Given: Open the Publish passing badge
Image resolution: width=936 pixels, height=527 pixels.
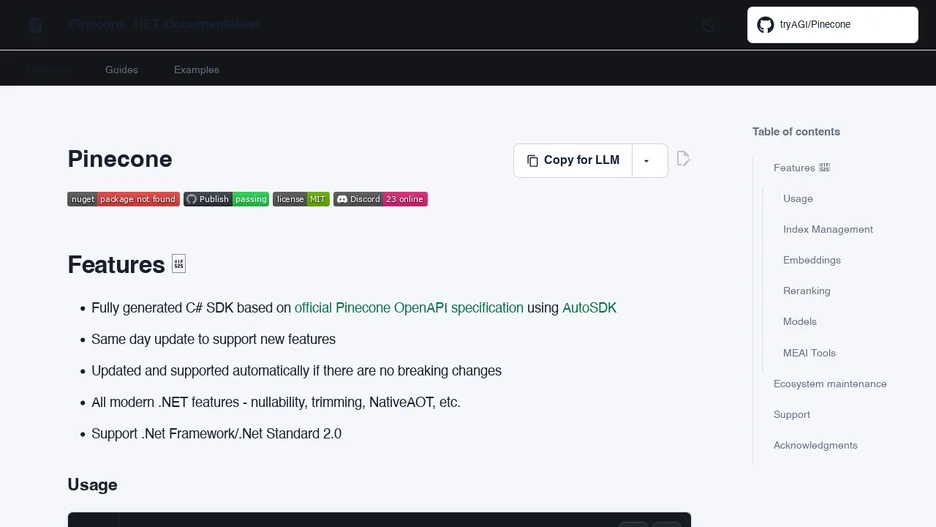Looking at the screenshot, I should [x=226, y=199].
